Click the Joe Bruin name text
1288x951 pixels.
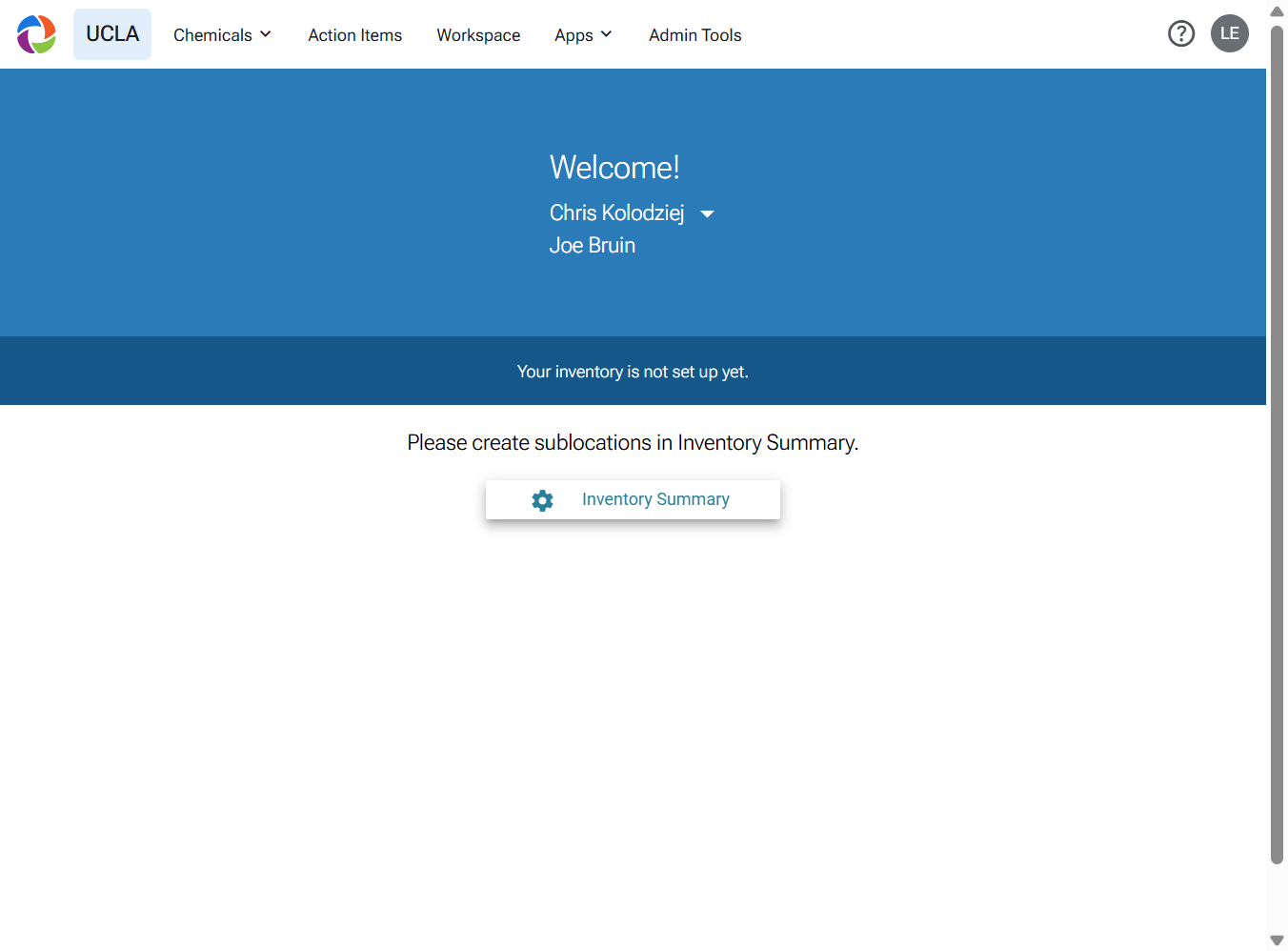593,246
